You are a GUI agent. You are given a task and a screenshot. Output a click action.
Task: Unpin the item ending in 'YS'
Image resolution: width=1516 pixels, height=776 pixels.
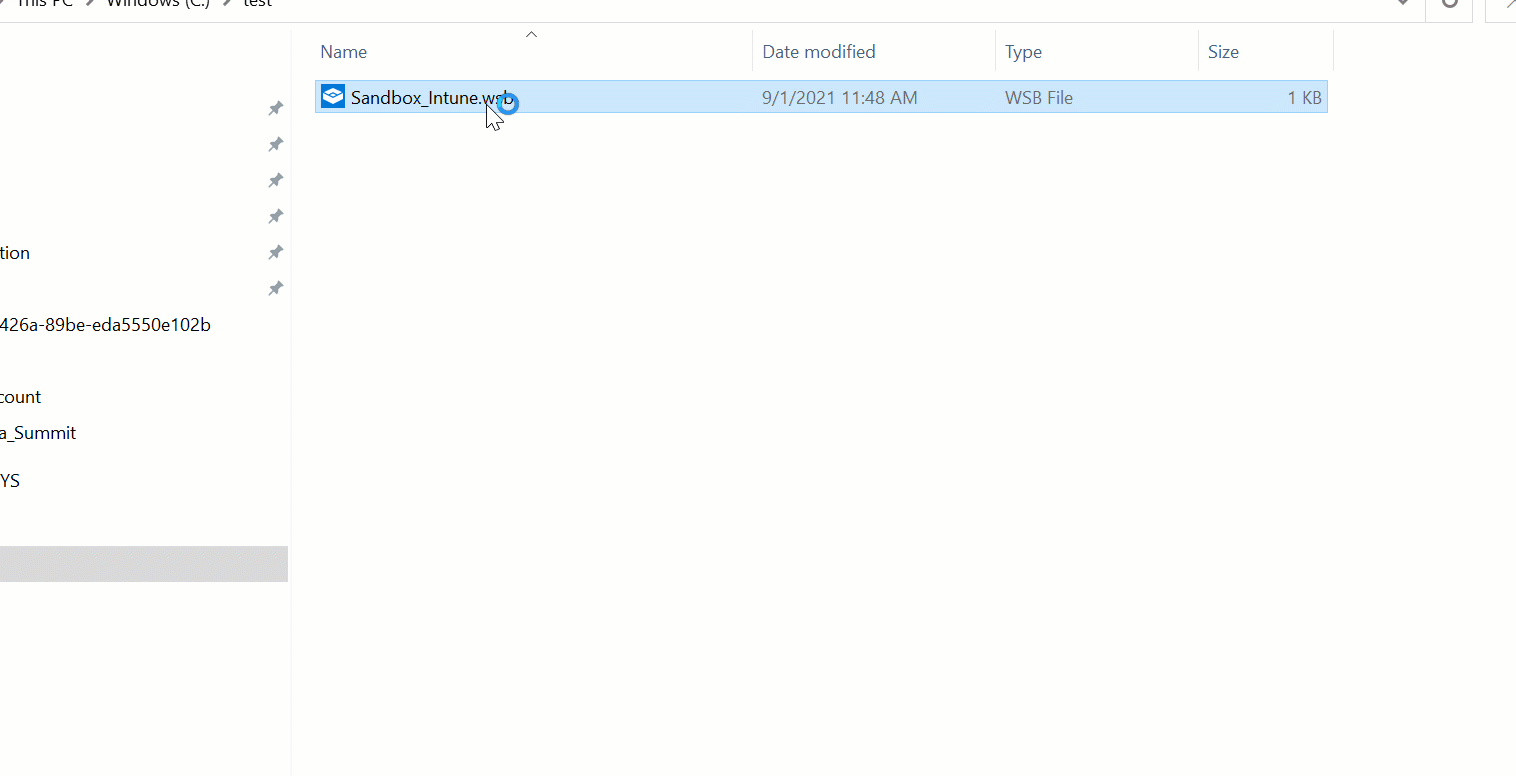276,480
